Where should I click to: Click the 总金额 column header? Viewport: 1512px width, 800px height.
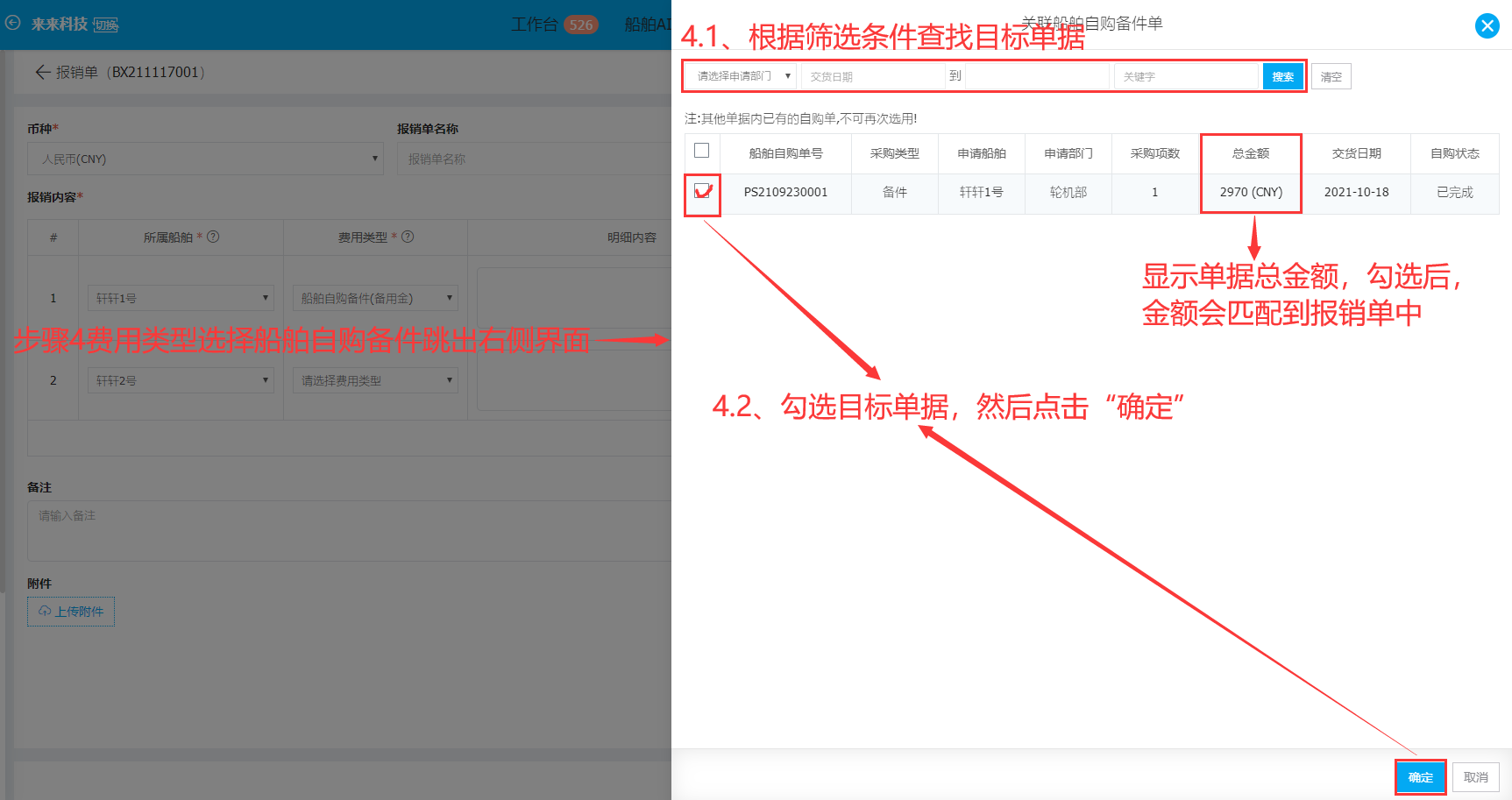pyautogui.click(x=1251, y=153)
